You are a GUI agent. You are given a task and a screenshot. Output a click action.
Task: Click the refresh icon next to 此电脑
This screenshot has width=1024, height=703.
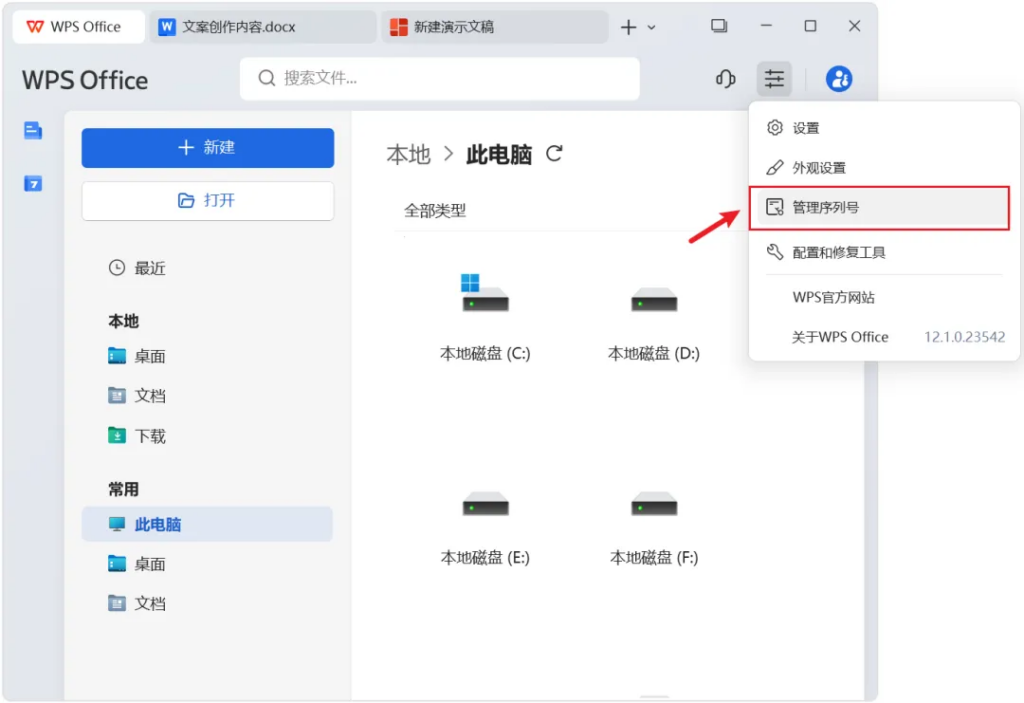point(555,154)
